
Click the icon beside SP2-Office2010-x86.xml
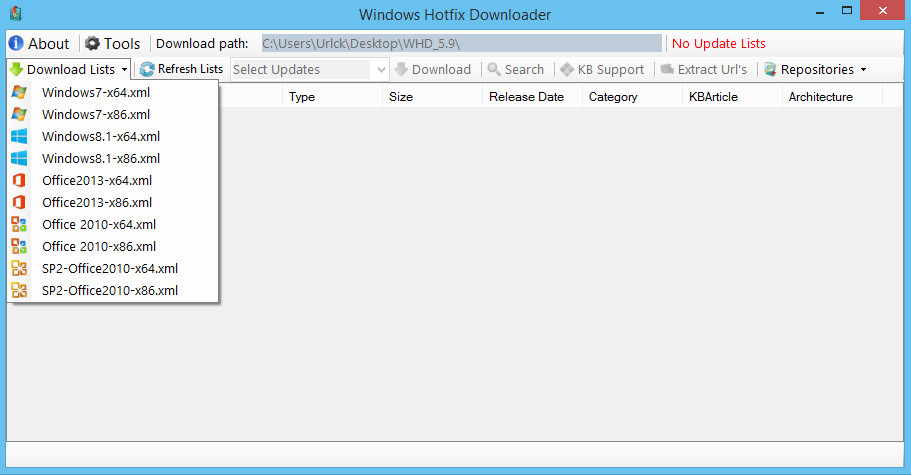tap(19, 290)
